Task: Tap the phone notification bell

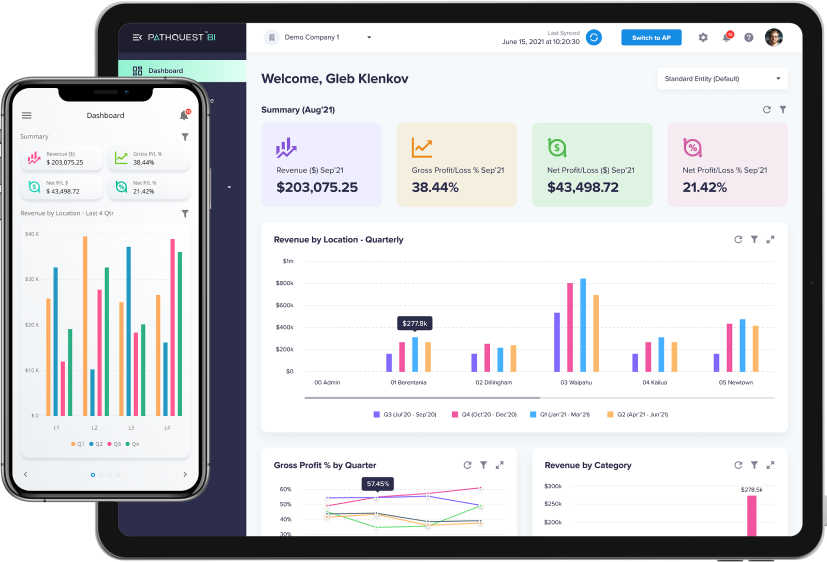Action: [x=184, y=116]
